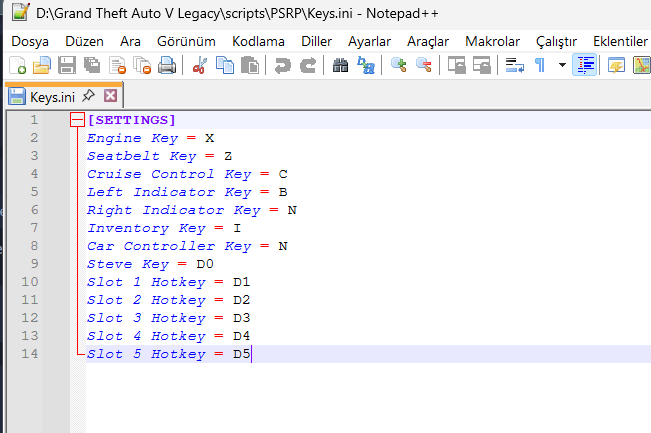Click the Save All toolbar icon

[x=92, y=65]
